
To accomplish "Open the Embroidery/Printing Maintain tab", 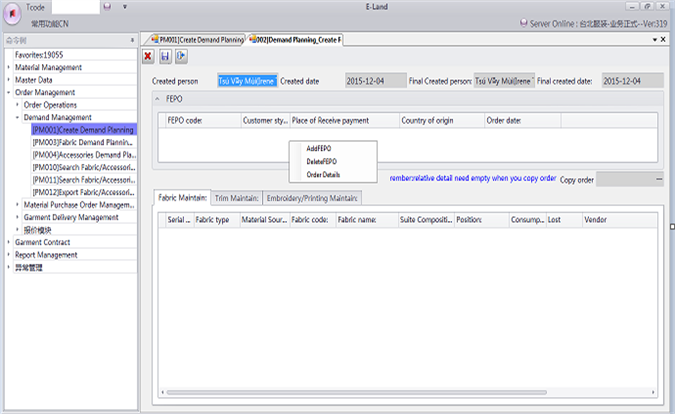I will coord(312,198).
